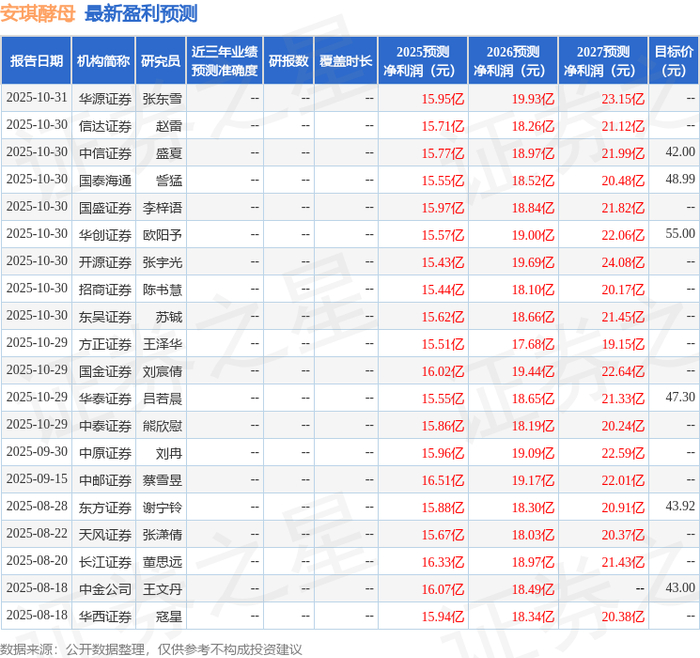The width and height of the screenshot is (700, 658).
Task: Click the 16.33亿 profit value
Action: (443, 562)
